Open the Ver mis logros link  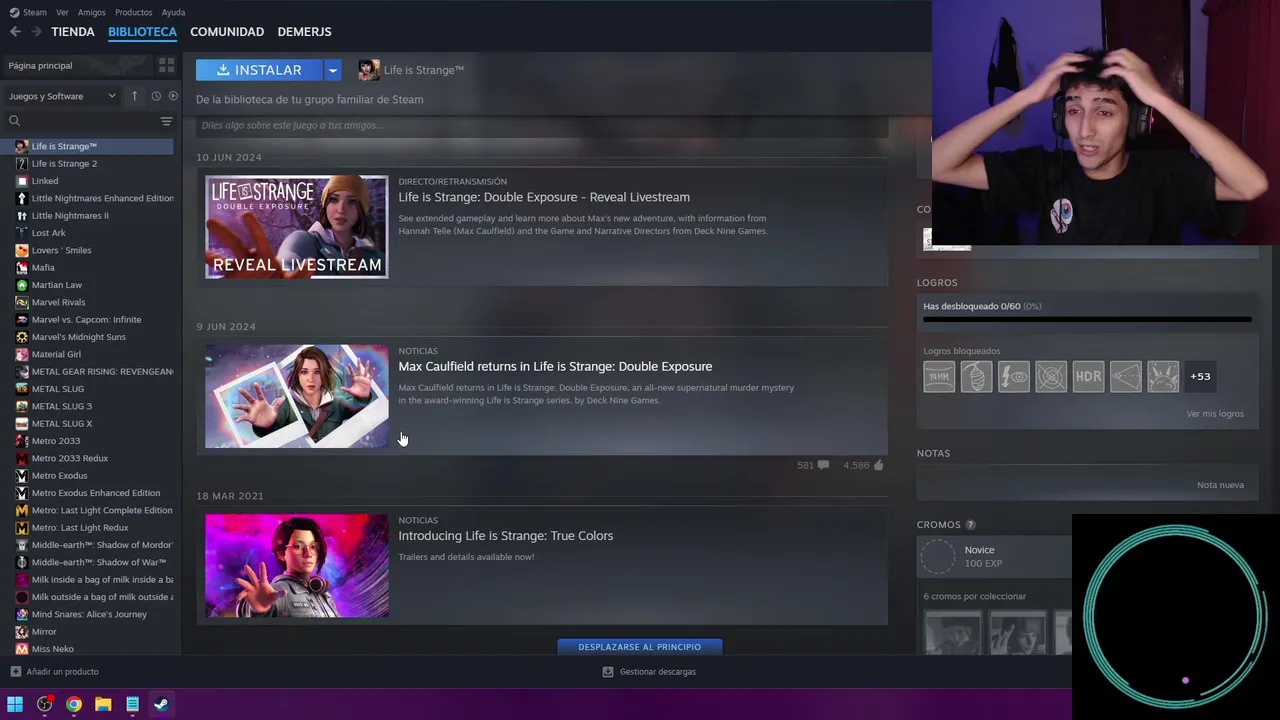click(x=1215, y=414)
